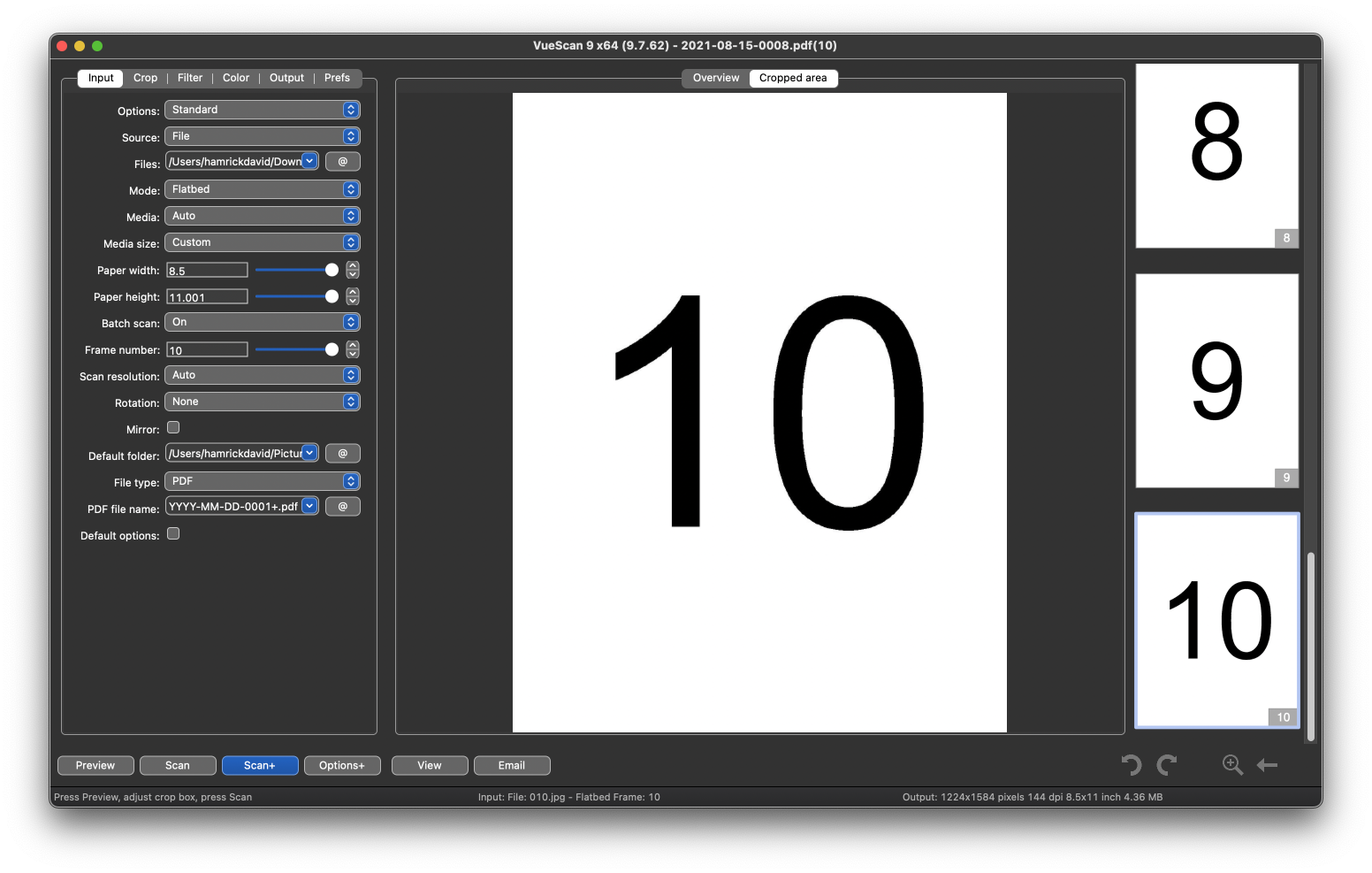Open the Batch scan dropdown

coord(263,322)
